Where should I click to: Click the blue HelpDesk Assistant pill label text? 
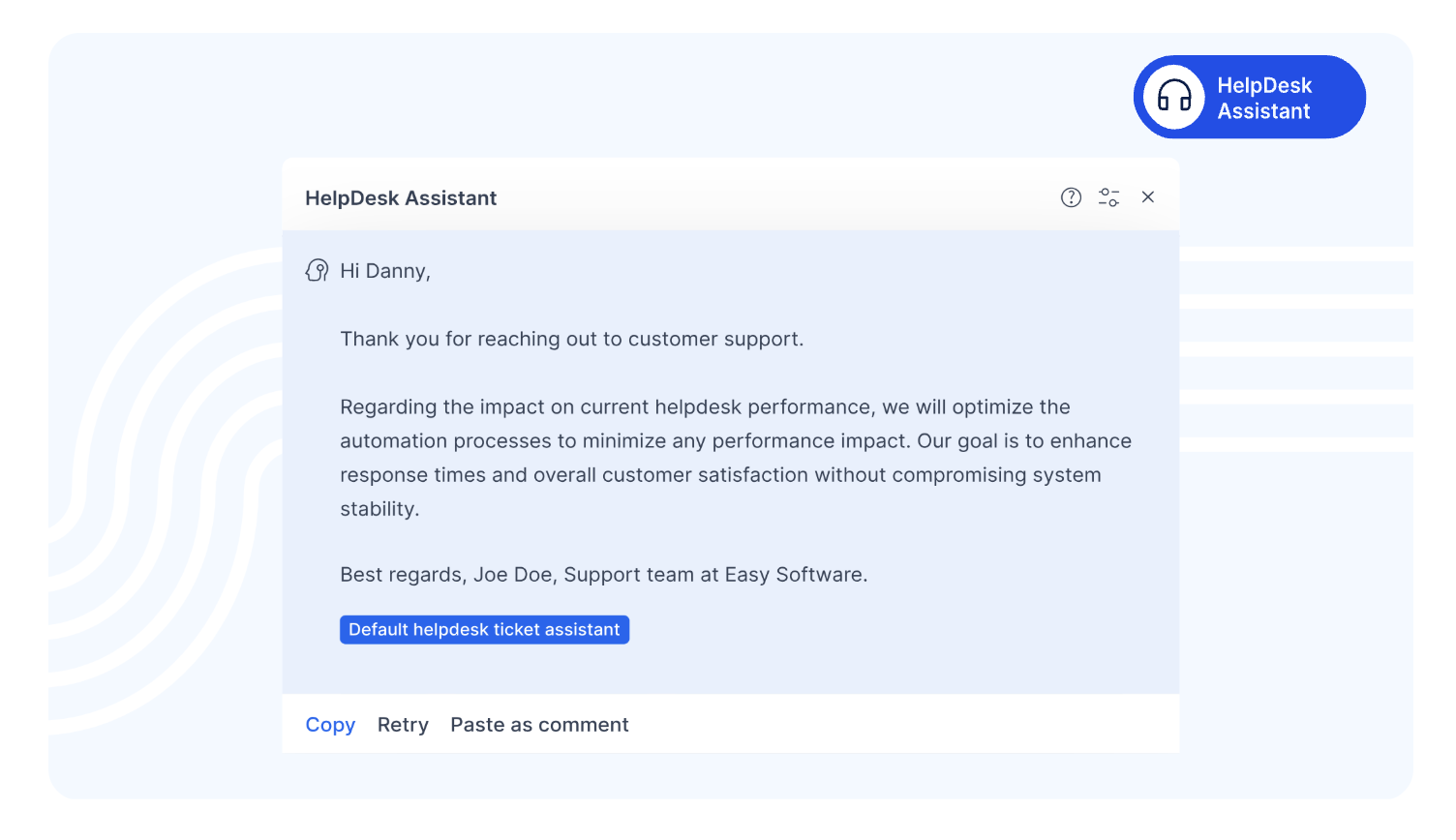point(1264,98)
